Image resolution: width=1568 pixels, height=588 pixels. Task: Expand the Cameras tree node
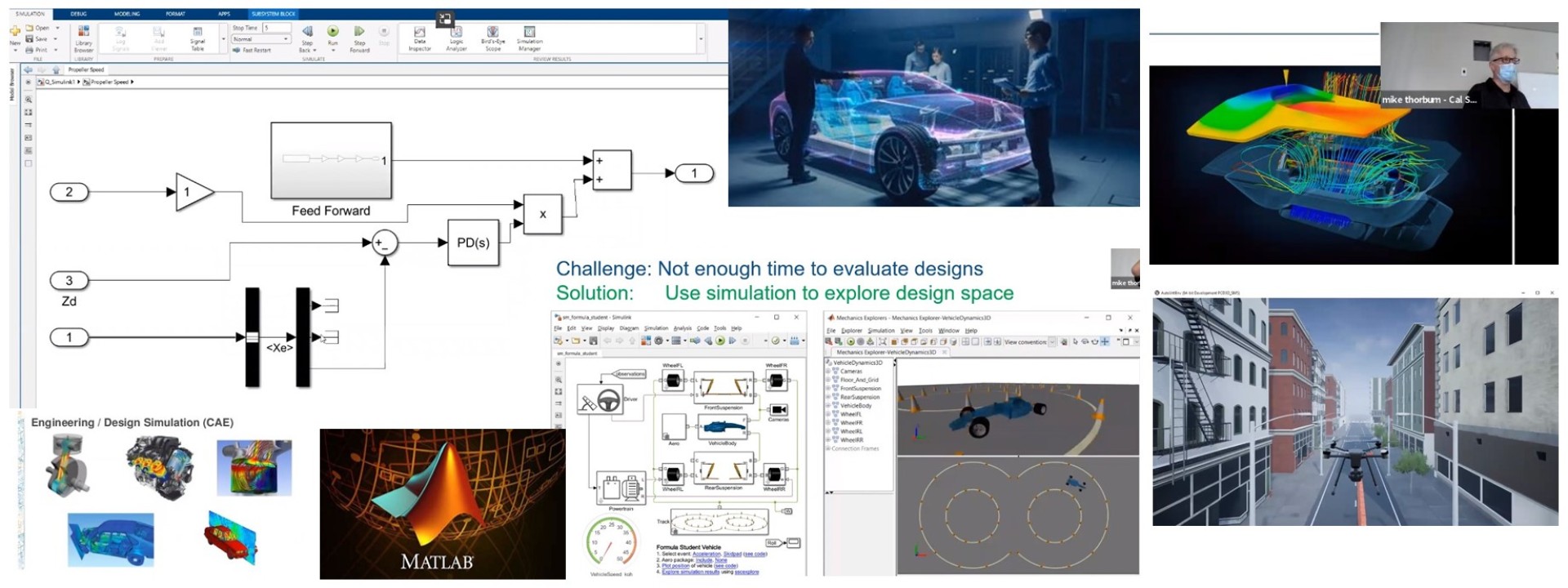point(828,372)
